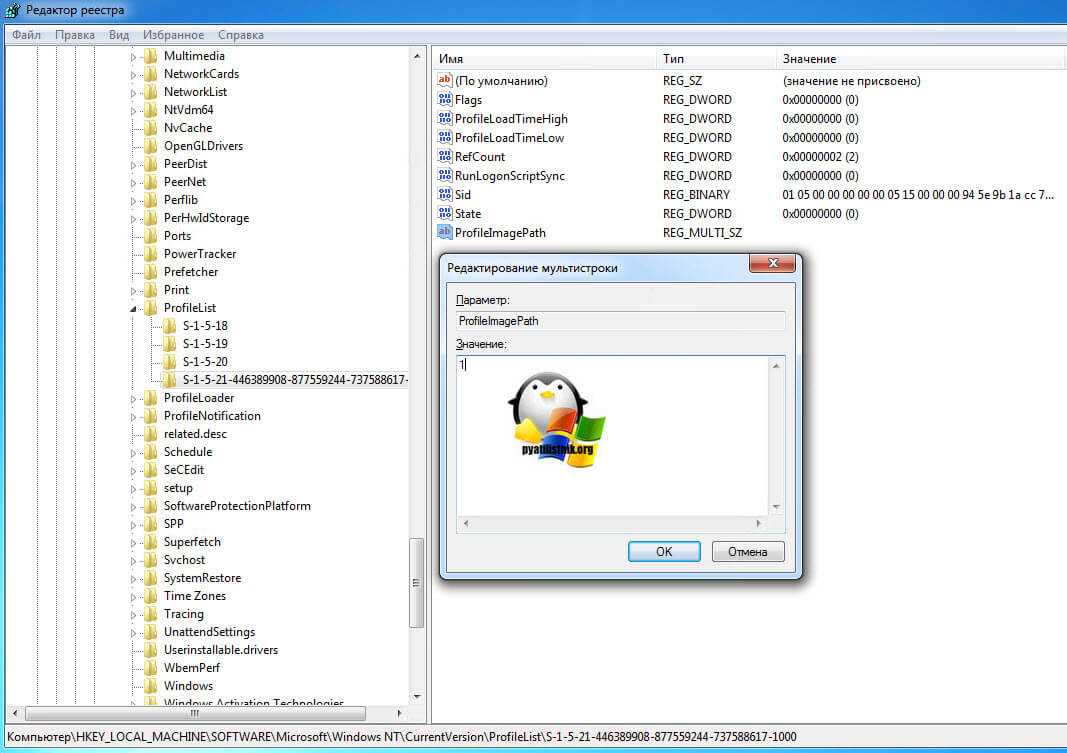This screenshot has width=1067, height=753.
Task: Click the ProfileImagePath string value icon
Action: (x=445, y=233)
